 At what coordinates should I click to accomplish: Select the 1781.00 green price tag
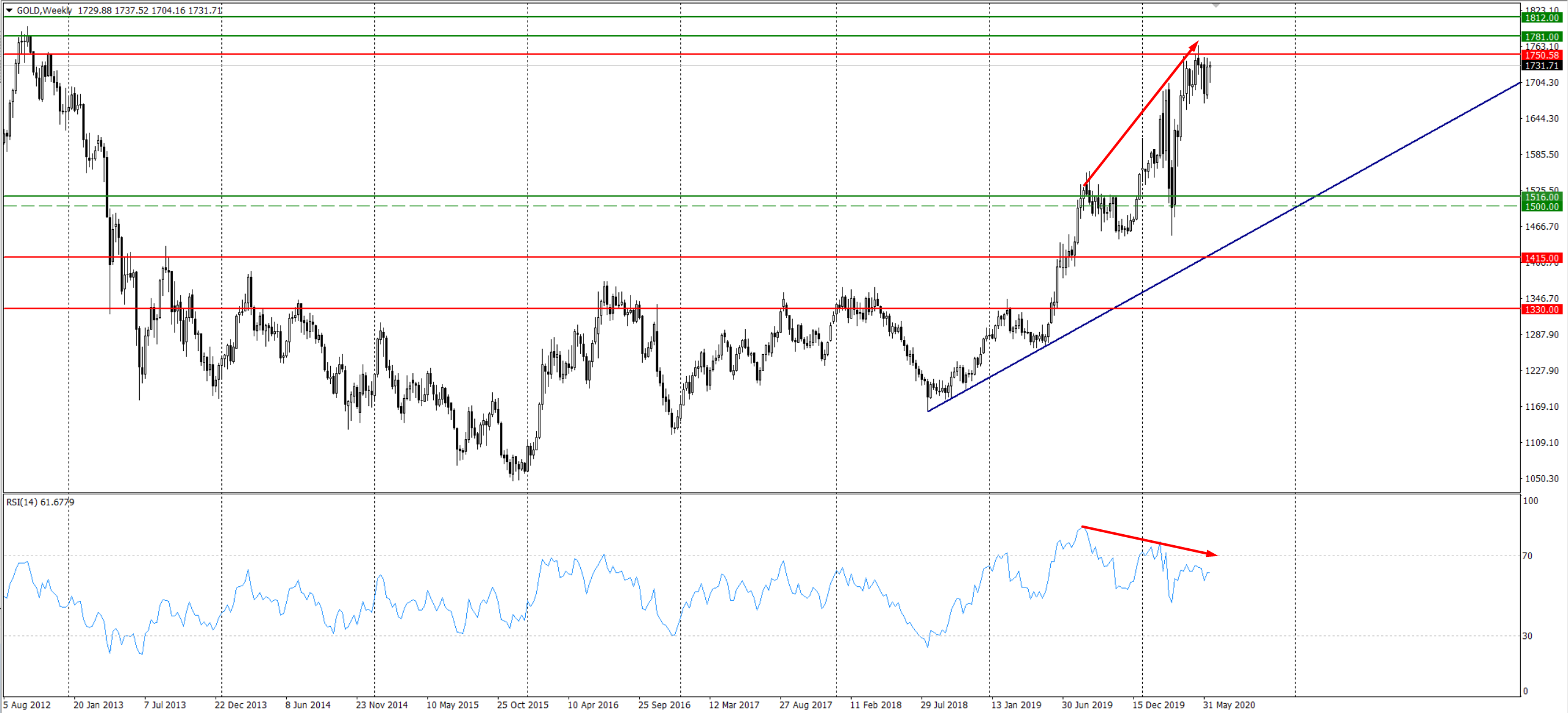pos(1542,37)
